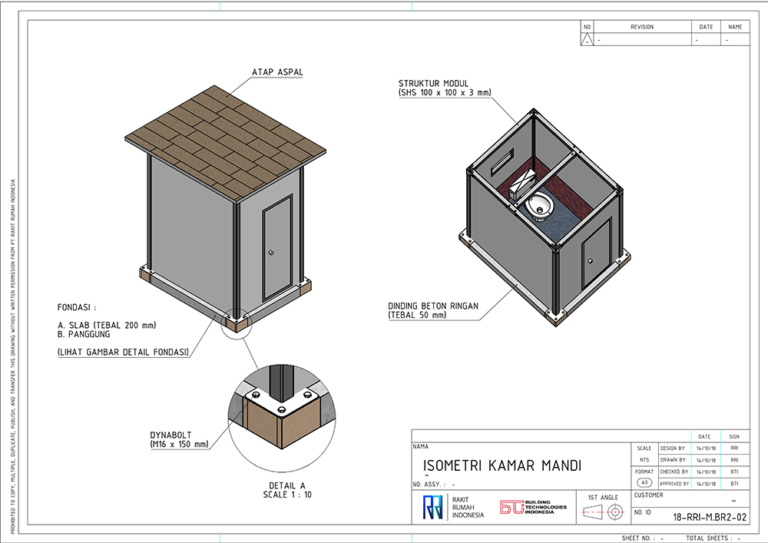Click the Rakit Rumah Indonesia logo
Screen dimensions: 768x543
[433, 506]
